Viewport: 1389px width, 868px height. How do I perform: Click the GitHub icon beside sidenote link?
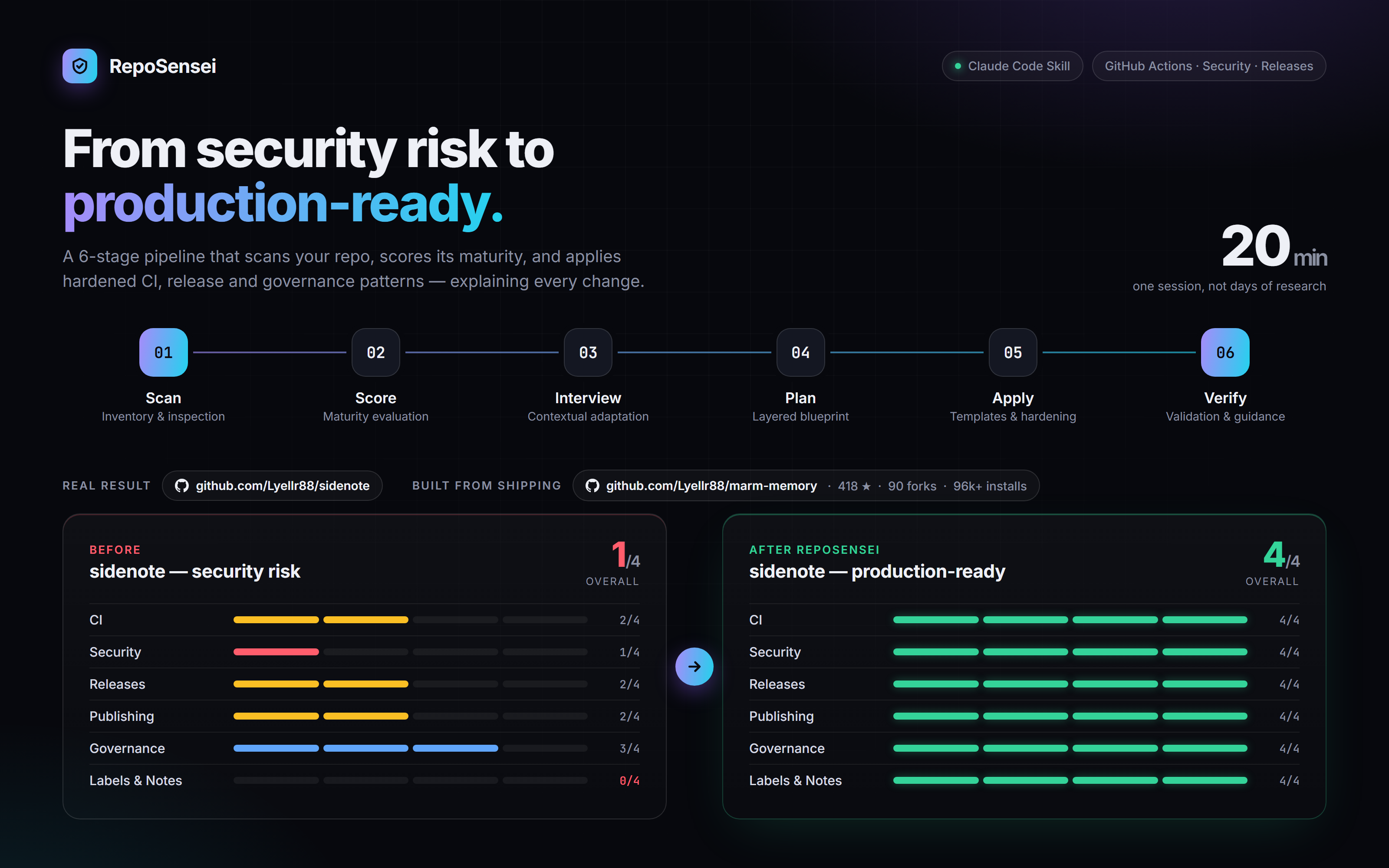point(181,486)
